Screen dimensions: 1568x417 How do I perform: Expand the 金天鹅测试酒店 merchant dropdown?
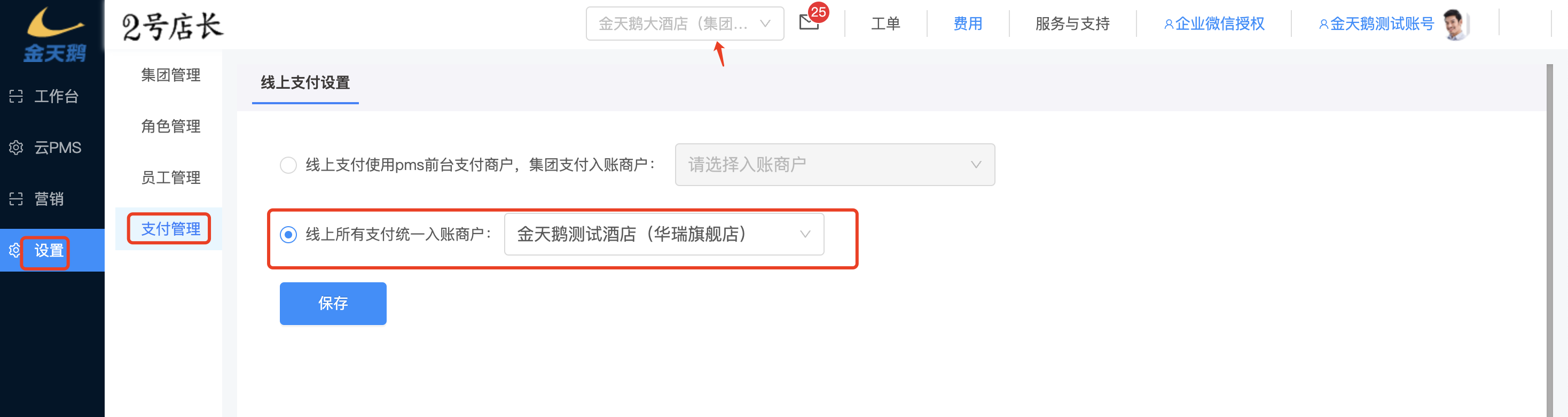click(x=664, y=234)
